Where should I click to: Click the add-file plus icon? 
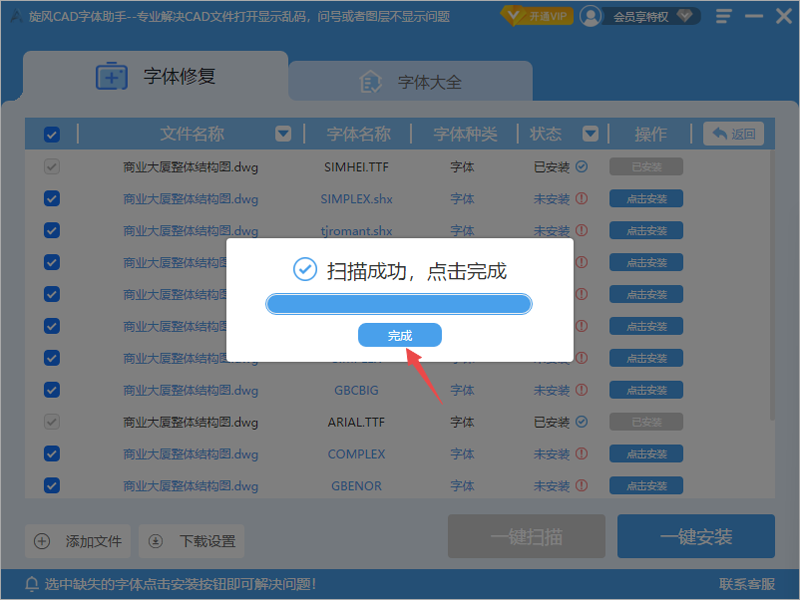[x=42, y=541]
